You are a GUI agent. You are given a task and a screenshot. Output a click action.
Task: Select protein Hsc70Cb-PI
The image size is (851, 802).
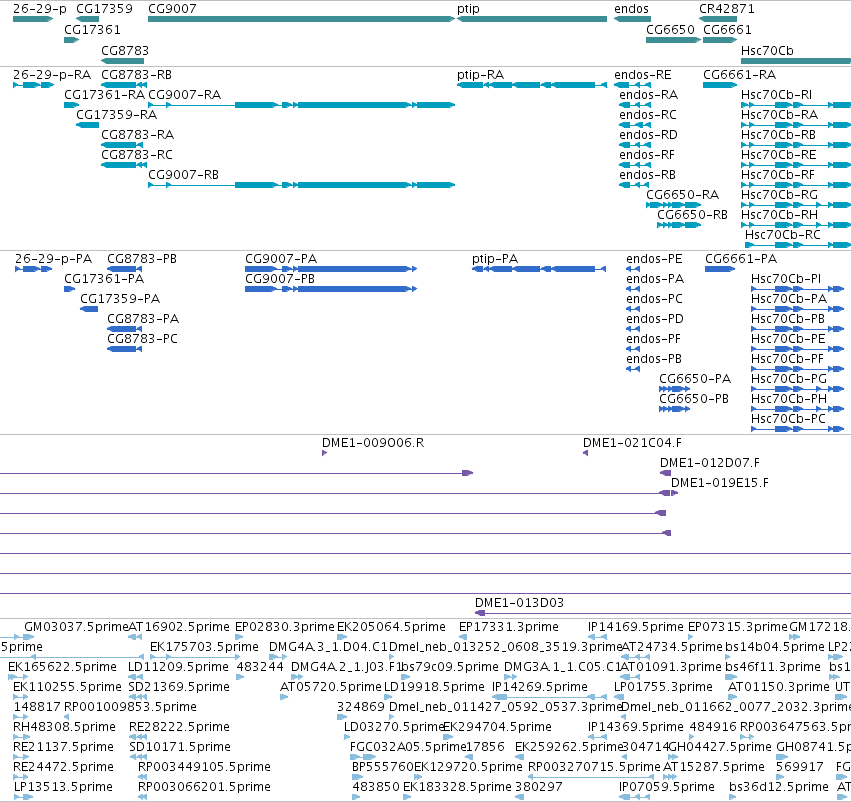click(797, 289)
